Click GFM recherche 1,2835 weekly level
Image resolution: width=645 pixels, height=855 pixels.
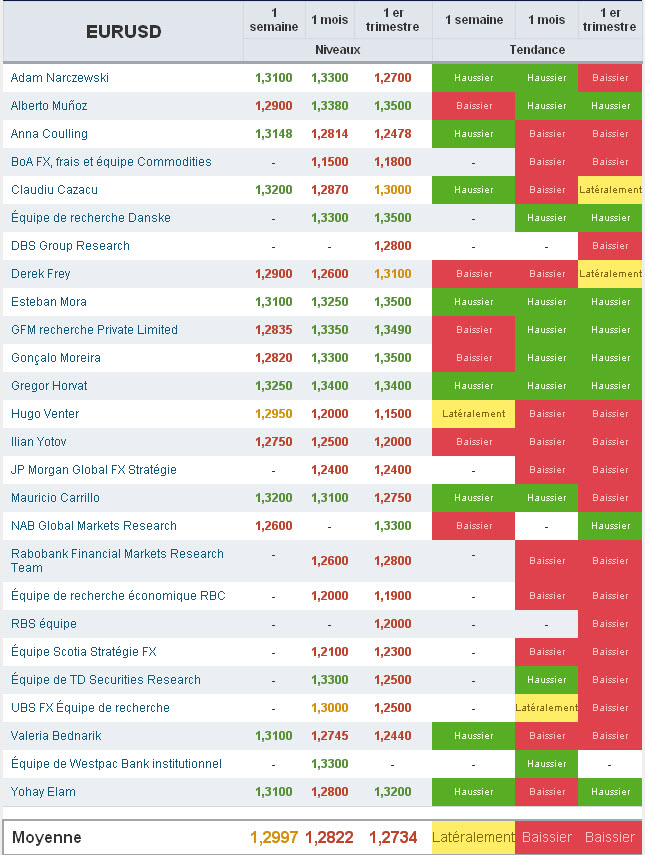[x=274, y=330]
